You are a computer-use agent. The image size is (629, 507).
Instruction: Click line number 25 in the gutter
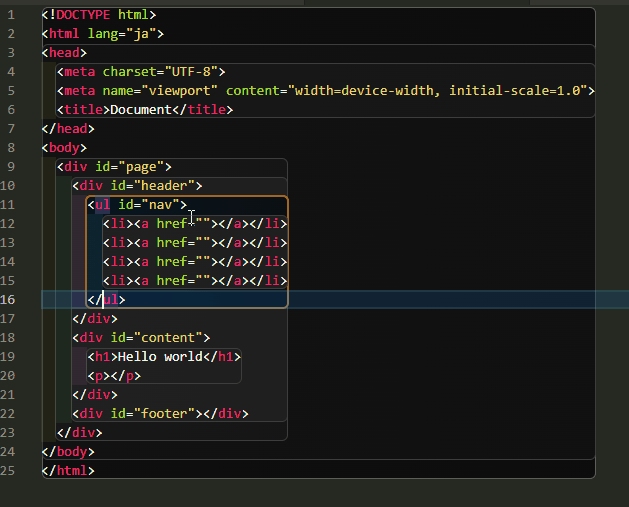(10, 470)
